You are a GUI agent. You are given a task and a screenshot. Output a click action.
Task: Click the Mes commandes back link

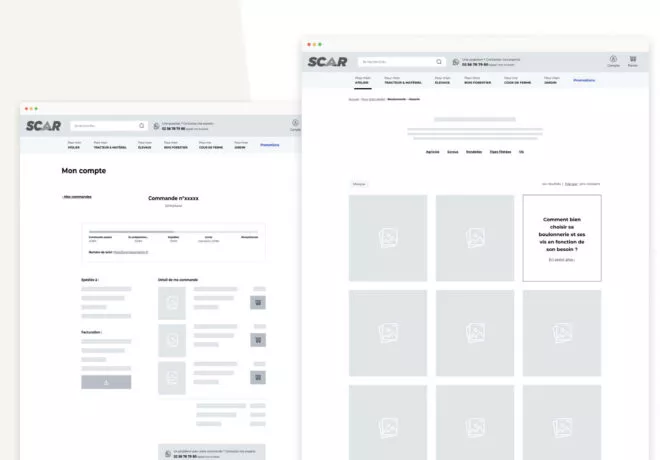click(77, 197)
